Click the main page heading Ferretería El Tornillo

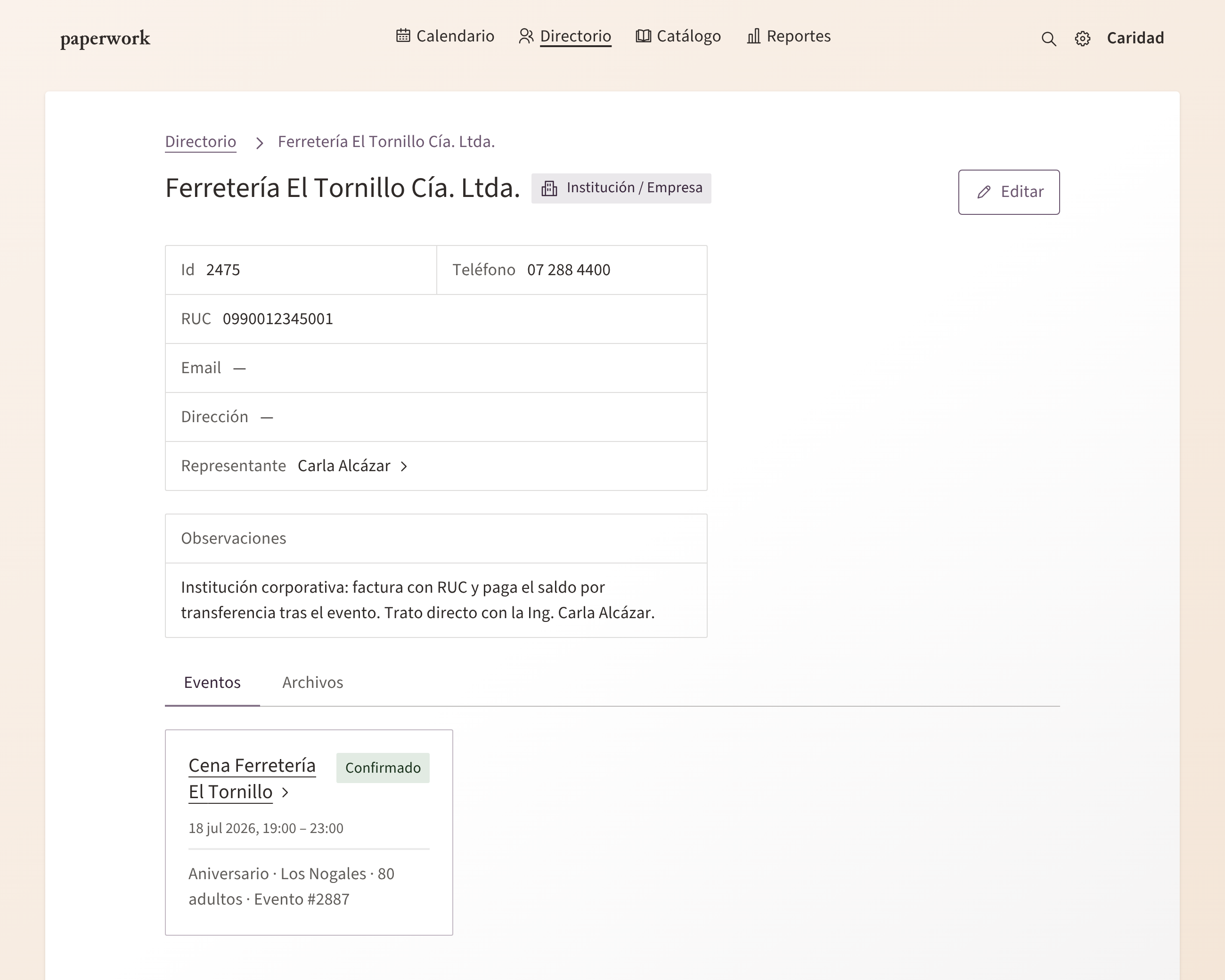pos(343,188)
